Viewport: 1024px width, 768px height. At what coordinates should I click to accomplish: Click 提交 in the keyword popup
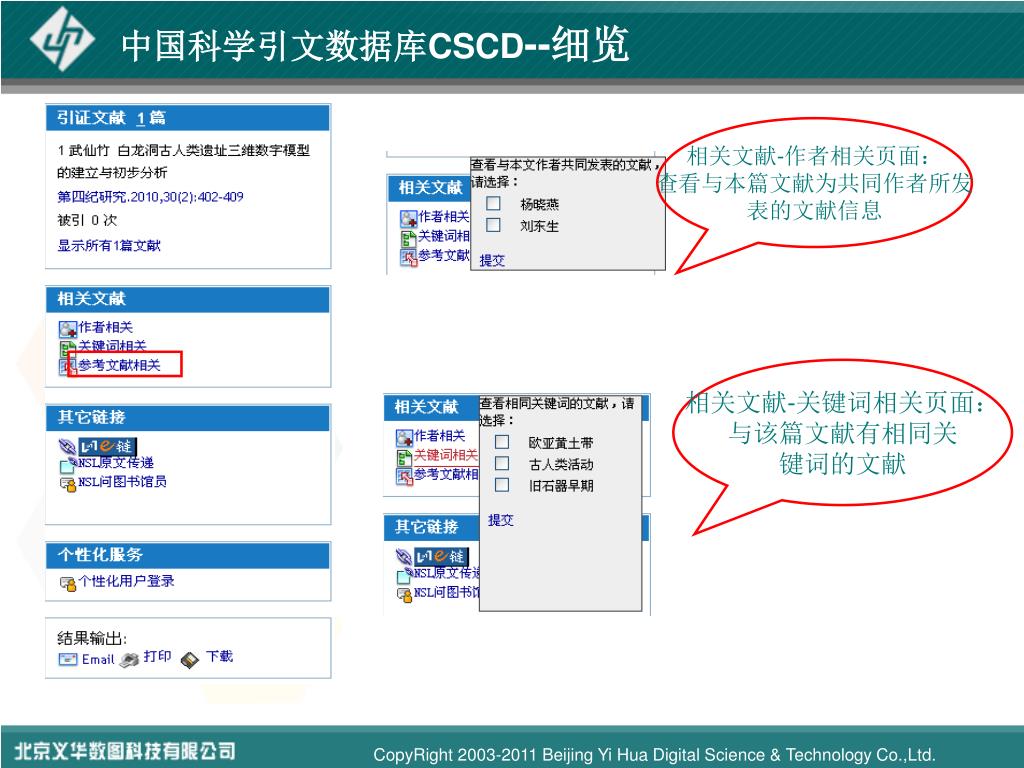[500, 520]
